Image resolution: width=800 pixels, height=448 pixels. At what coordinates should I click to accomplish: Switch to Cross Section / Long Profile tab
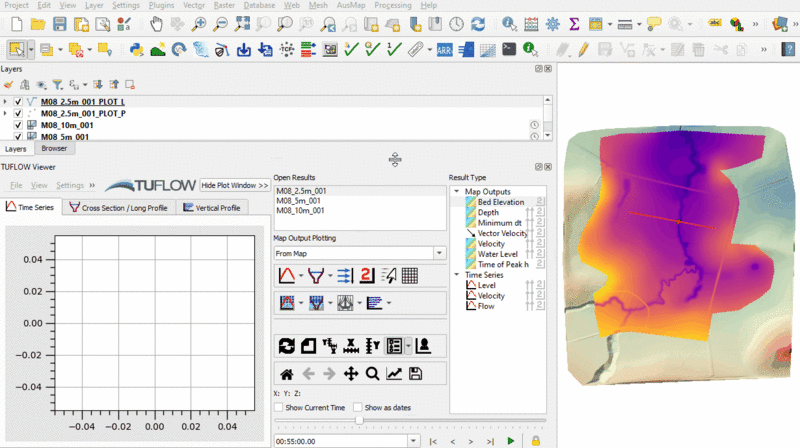pyautogui.click(x=119, y=208)
